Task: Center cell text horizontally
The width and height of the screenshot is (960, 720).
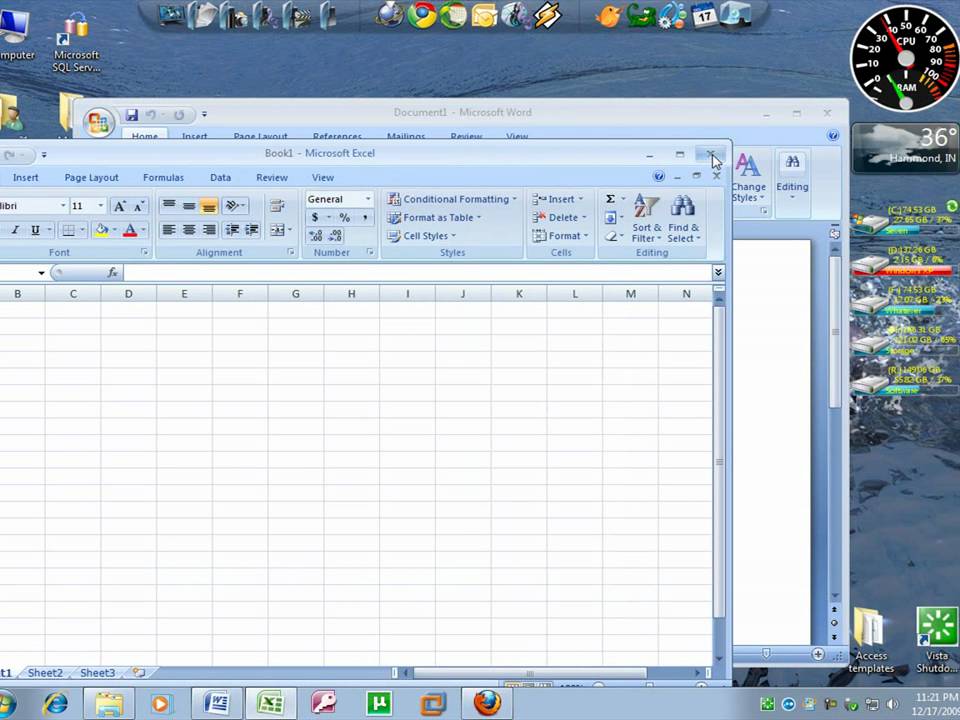Action: tap(189, 230)
